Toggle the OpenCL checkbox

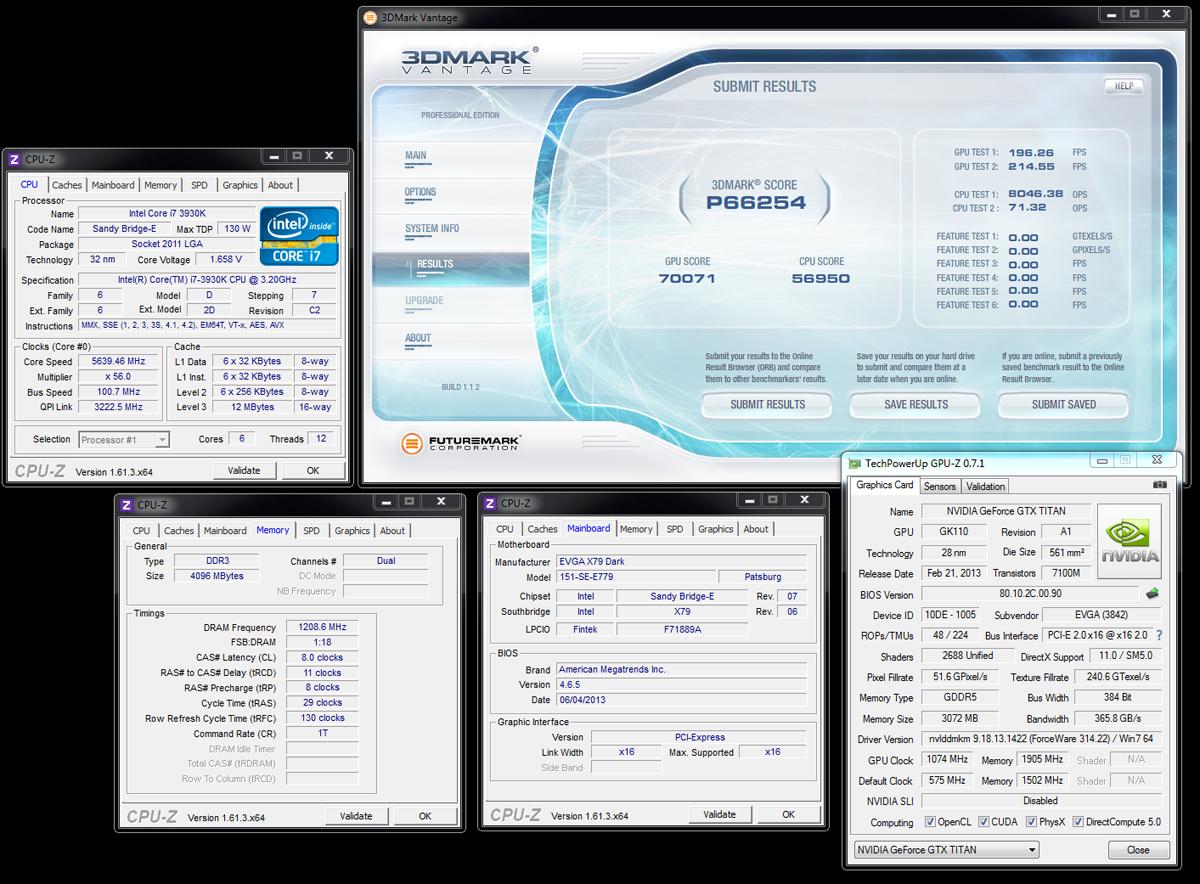930,822
